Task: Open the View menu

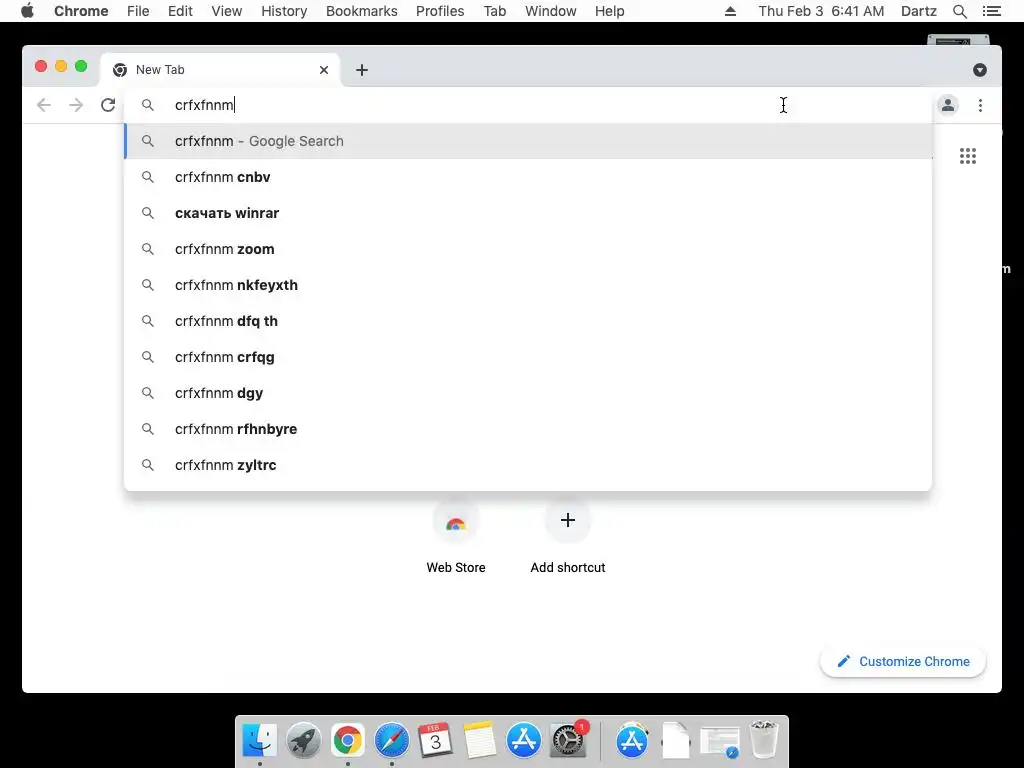Action: pos(227,11)
